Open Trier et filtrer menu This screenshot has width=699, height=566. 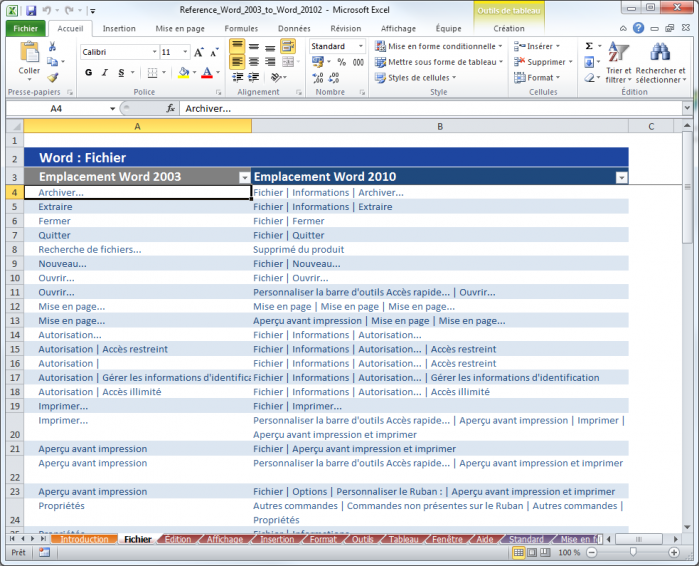pyautogui.click(x=618, y=62)
